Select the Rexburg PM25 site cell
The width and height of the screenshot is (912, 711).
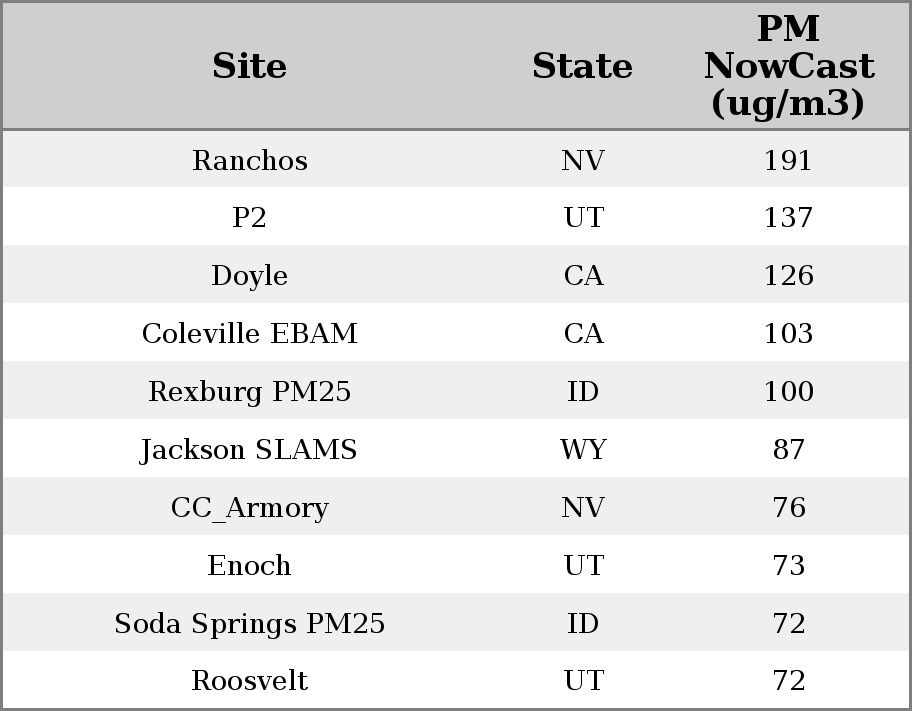(250, 392)
